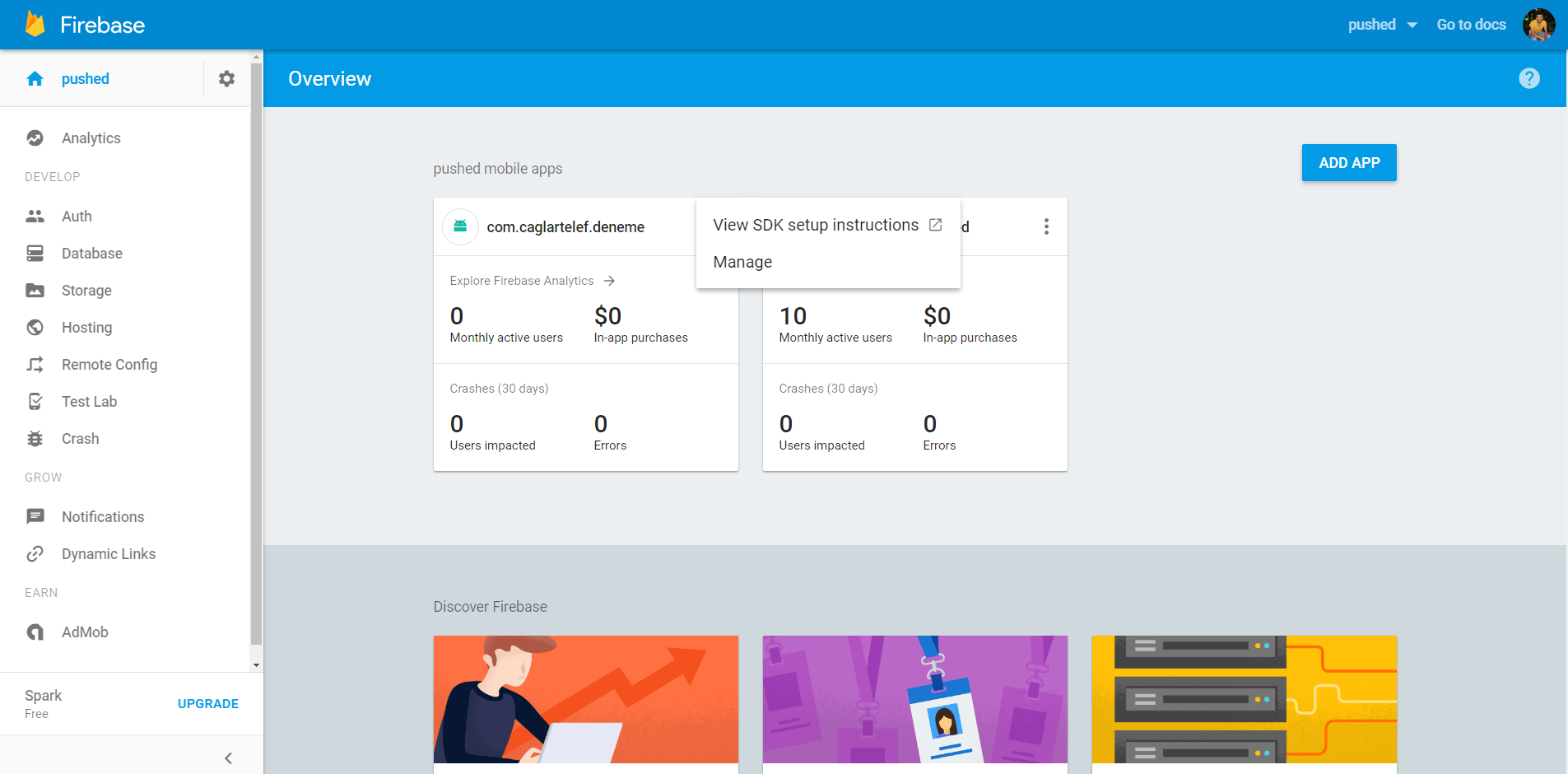The height and width of the screenshot is (774, 1568).
Task: Click the Auth people icon
Action: tap(35, 217)
